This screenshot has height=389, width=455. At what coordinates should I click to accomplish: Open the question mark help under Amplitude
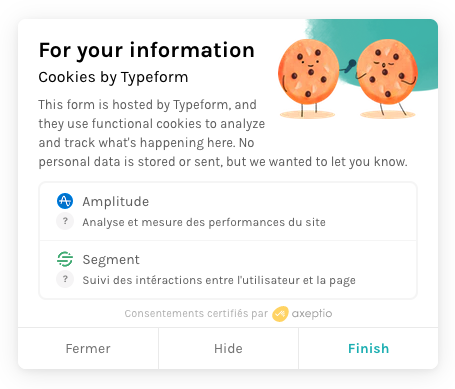pos(65,221)
